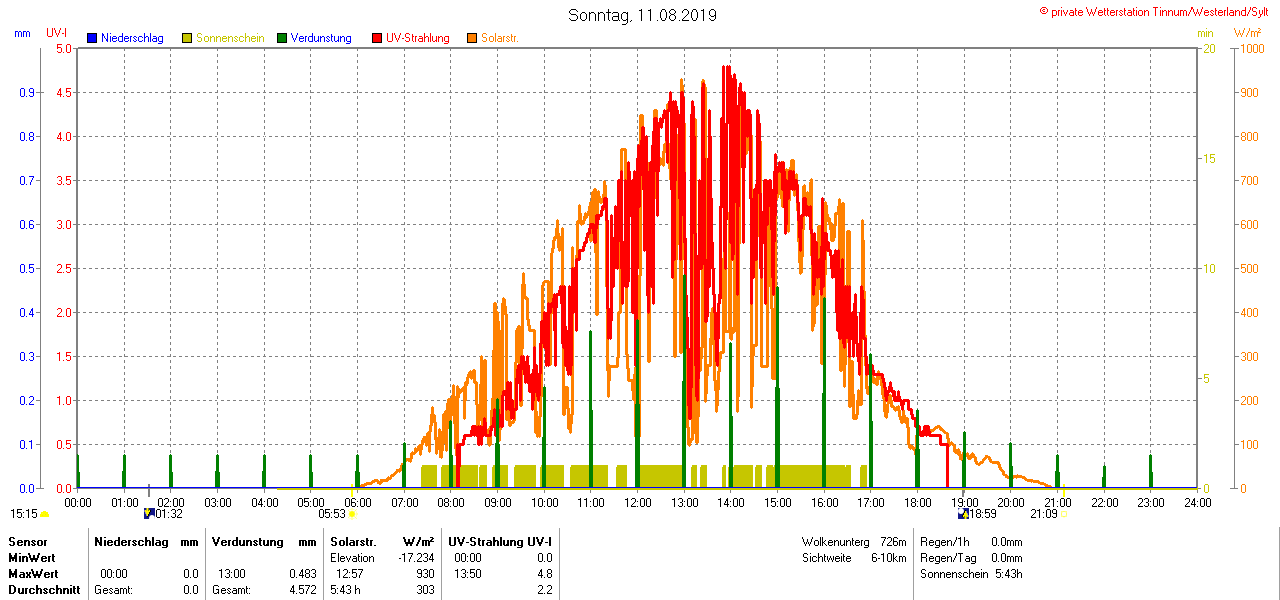The image size is (1280, 600).
Task: Click the blue 0.9 mm axis value
Action: point(27,92)
